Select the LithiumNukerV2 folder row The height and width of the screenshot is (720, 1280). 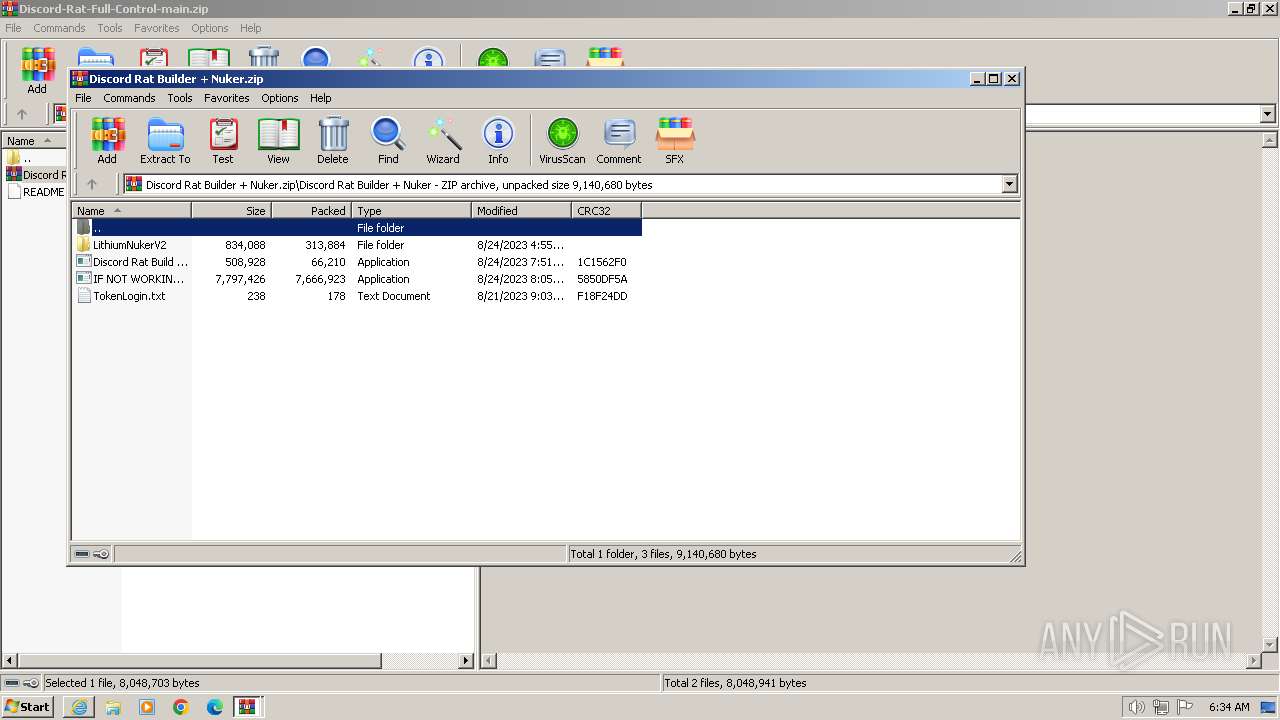357,245
